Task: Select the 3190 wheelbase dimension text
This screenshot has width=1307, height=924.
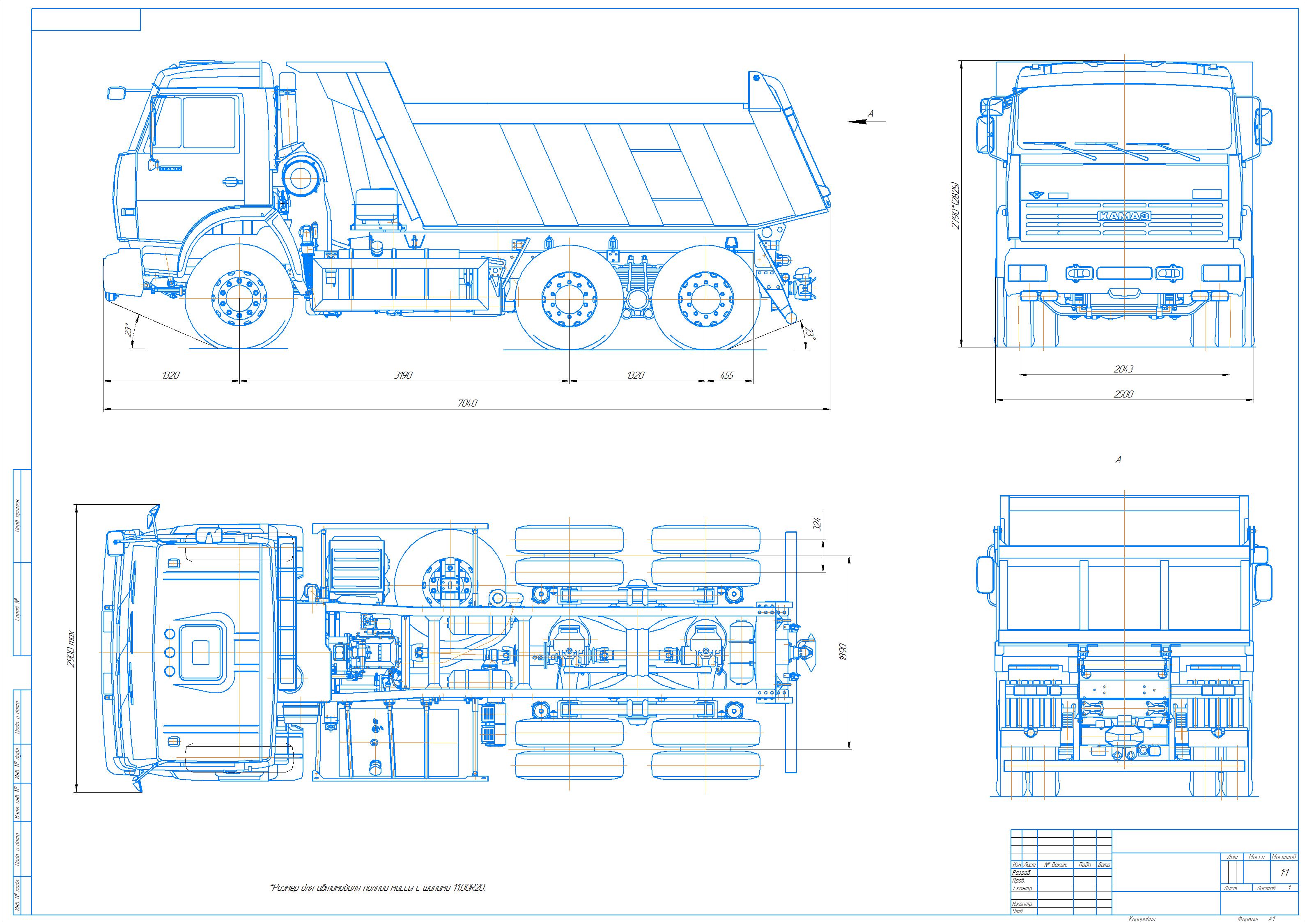Action: pyautogui.click(x=403, y=375)
